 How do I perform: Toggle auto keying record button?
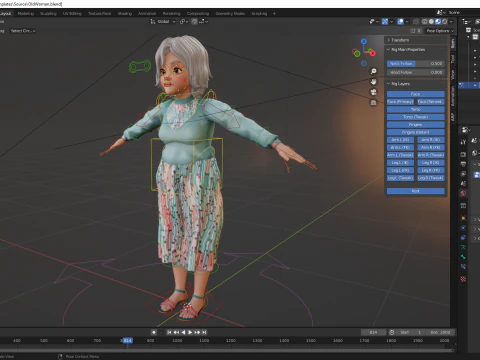pyautogui.click(x=154, y=332)
